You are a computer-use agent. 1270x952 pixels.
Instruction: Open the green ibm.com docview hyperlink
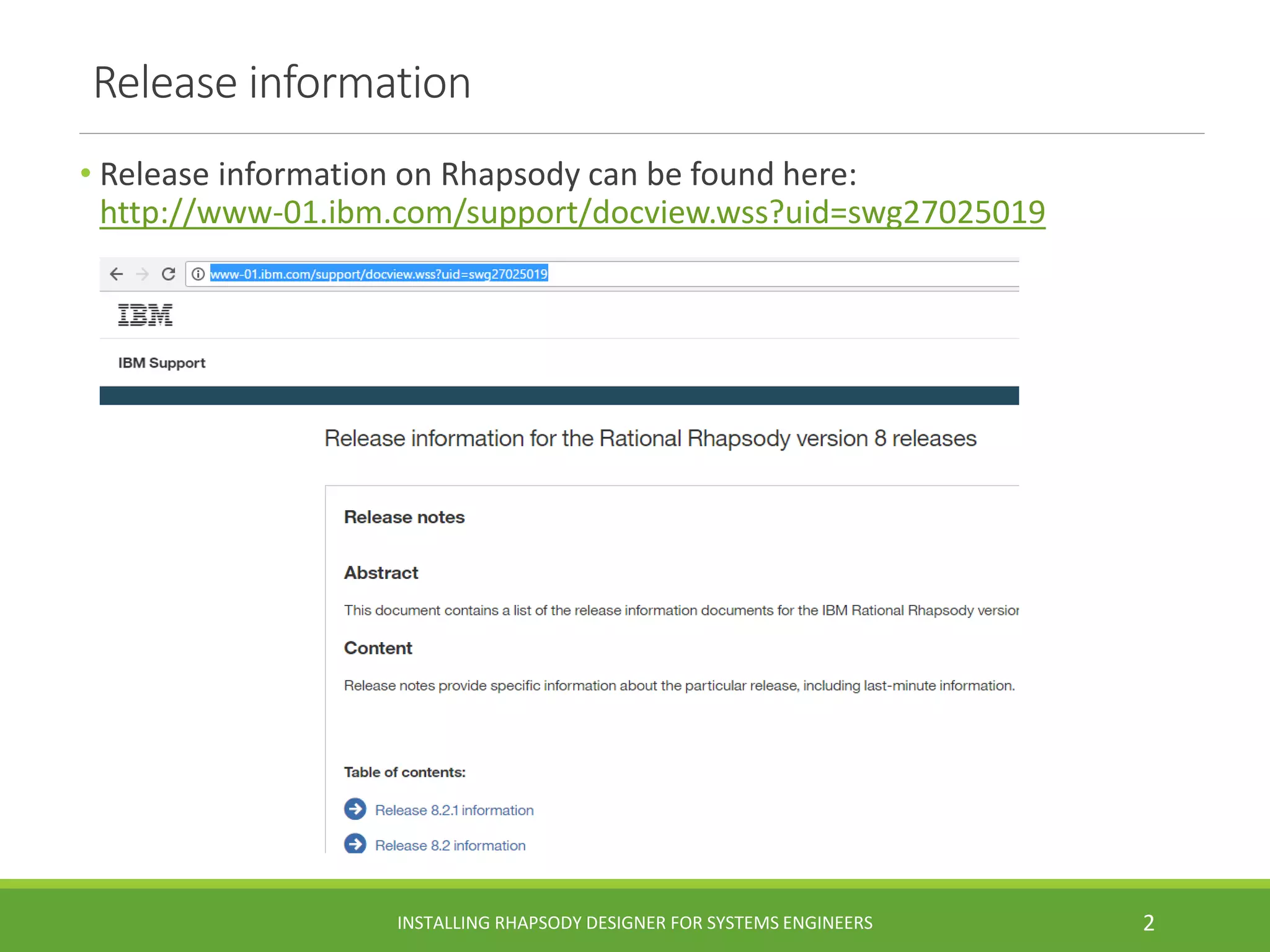tap(572, 213)
